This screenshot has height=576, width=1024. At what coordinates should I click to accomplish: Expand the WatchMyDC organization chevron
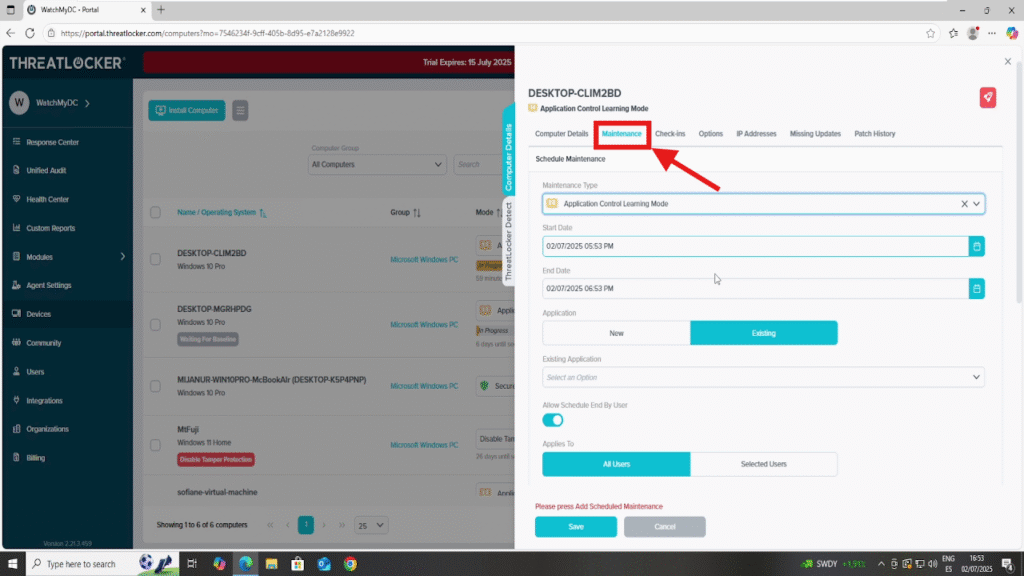click(88, 103)
